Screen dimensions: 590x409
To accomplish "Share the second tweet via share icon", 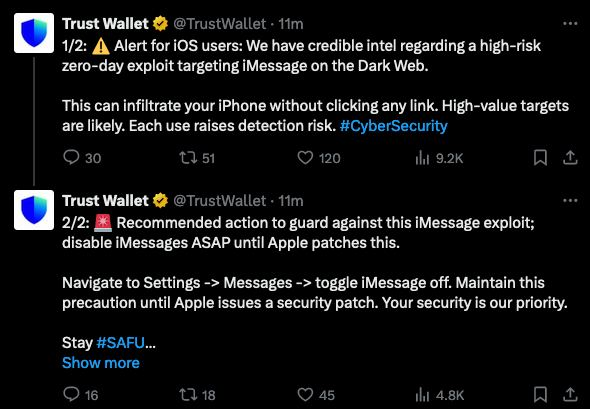I will coord(570,394).
